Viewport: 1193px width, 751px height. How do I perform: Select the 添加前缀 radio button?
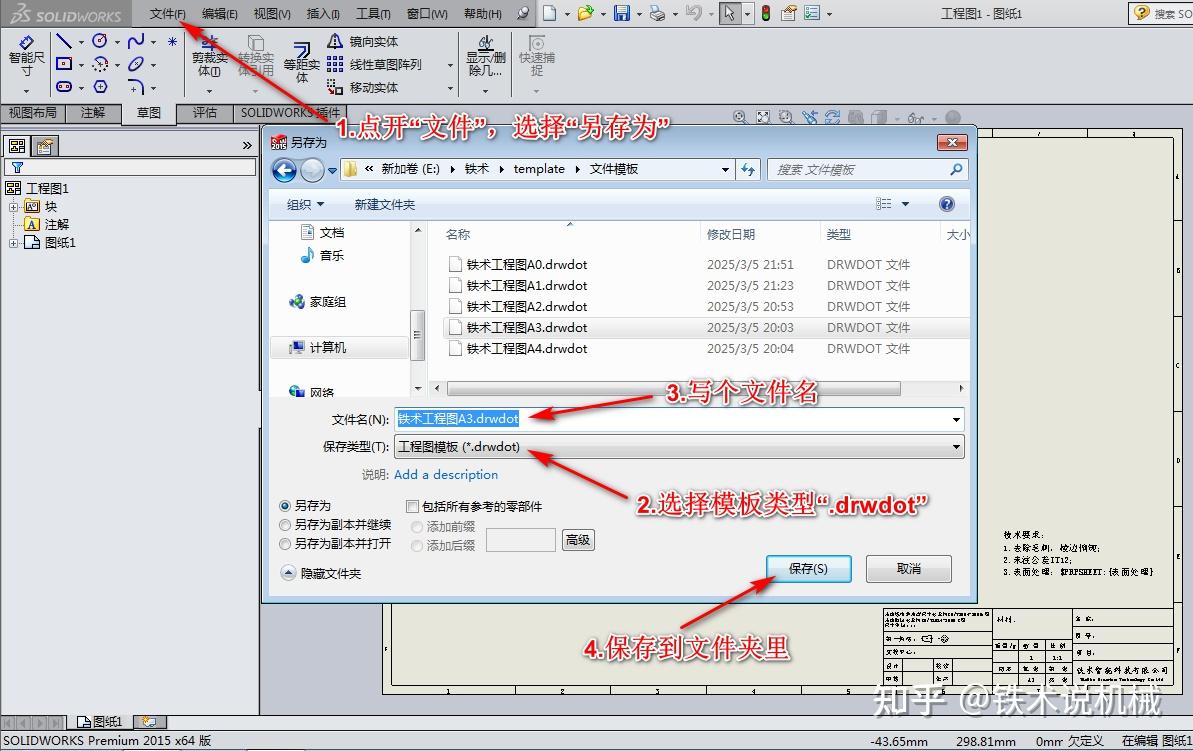(417, 527)
